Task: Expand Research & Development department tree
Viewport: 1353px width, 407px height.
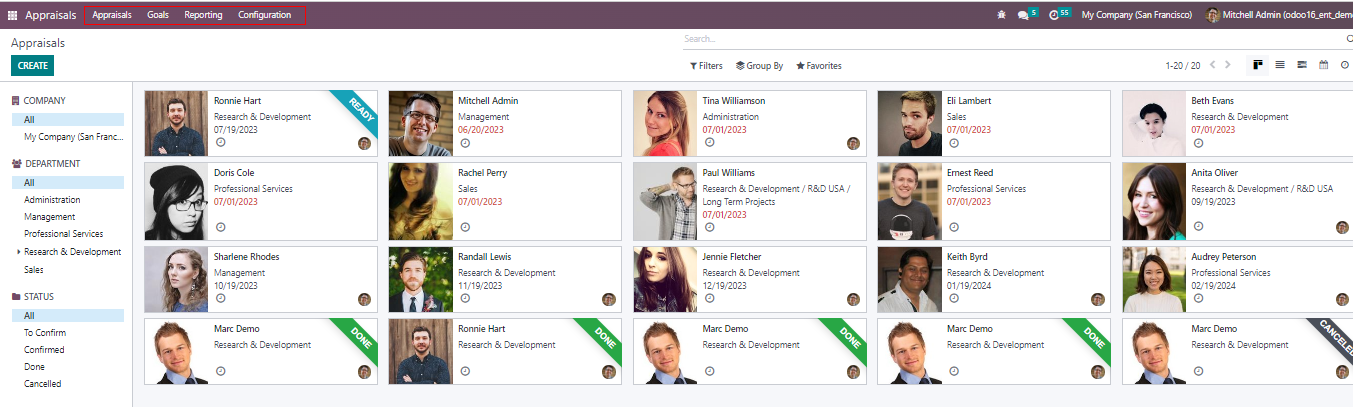Action: (18, 252)
